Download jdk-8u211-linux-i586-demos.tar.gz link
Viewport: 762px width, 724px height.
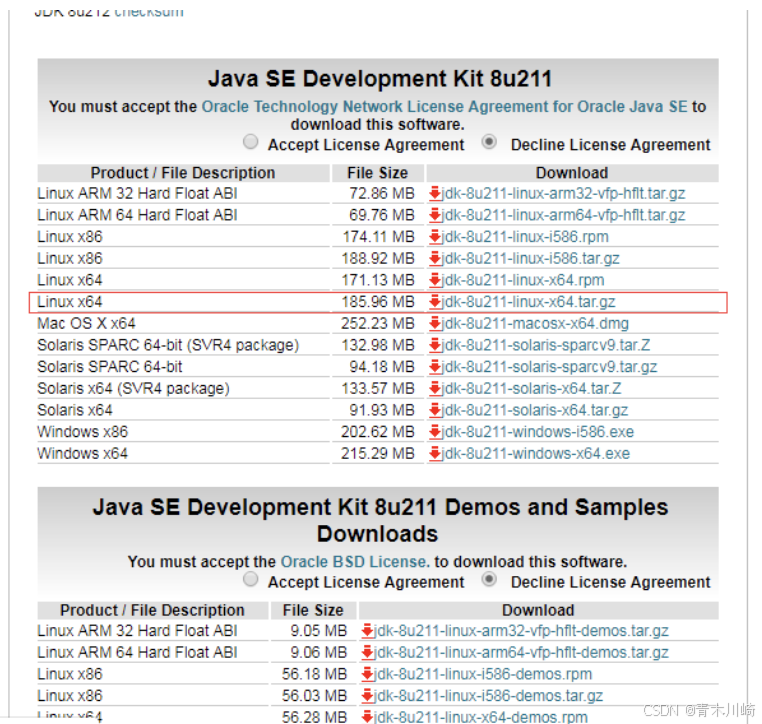click(488, 696)
